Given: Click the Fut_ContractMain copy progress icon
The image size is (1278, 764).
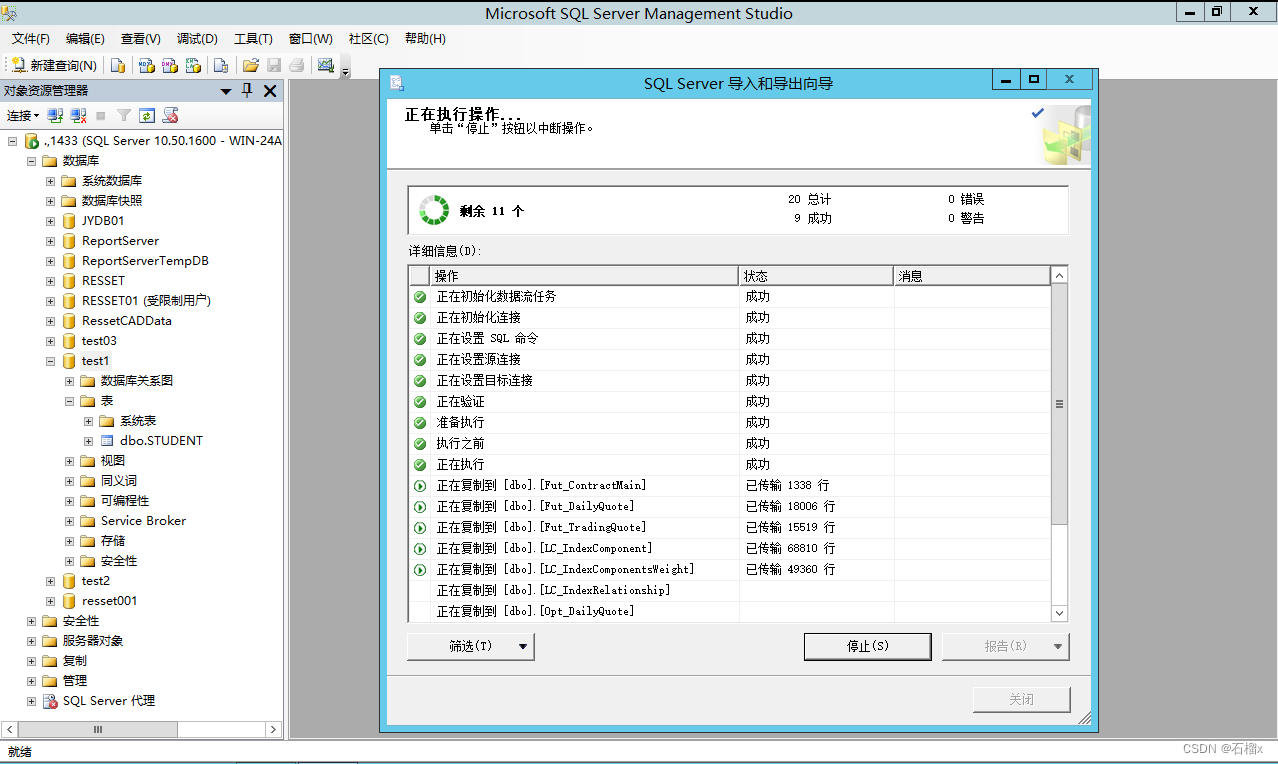Looking at the screenshot, I should tap(420, 486).
